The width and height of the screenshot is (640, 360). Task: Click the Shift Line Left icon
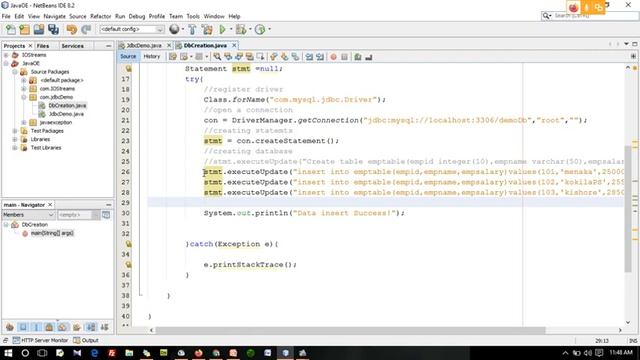[x=309, y=57]
